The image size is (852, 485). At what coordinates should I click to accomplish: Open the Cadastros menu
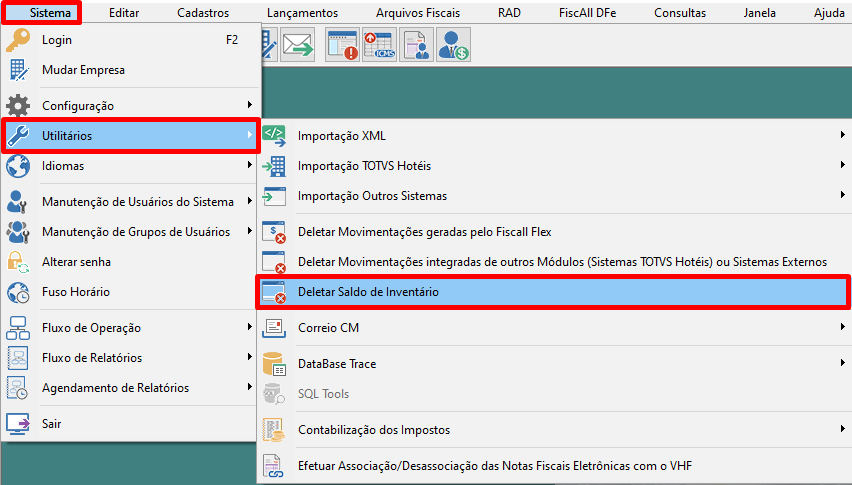(x=203, y=12)
